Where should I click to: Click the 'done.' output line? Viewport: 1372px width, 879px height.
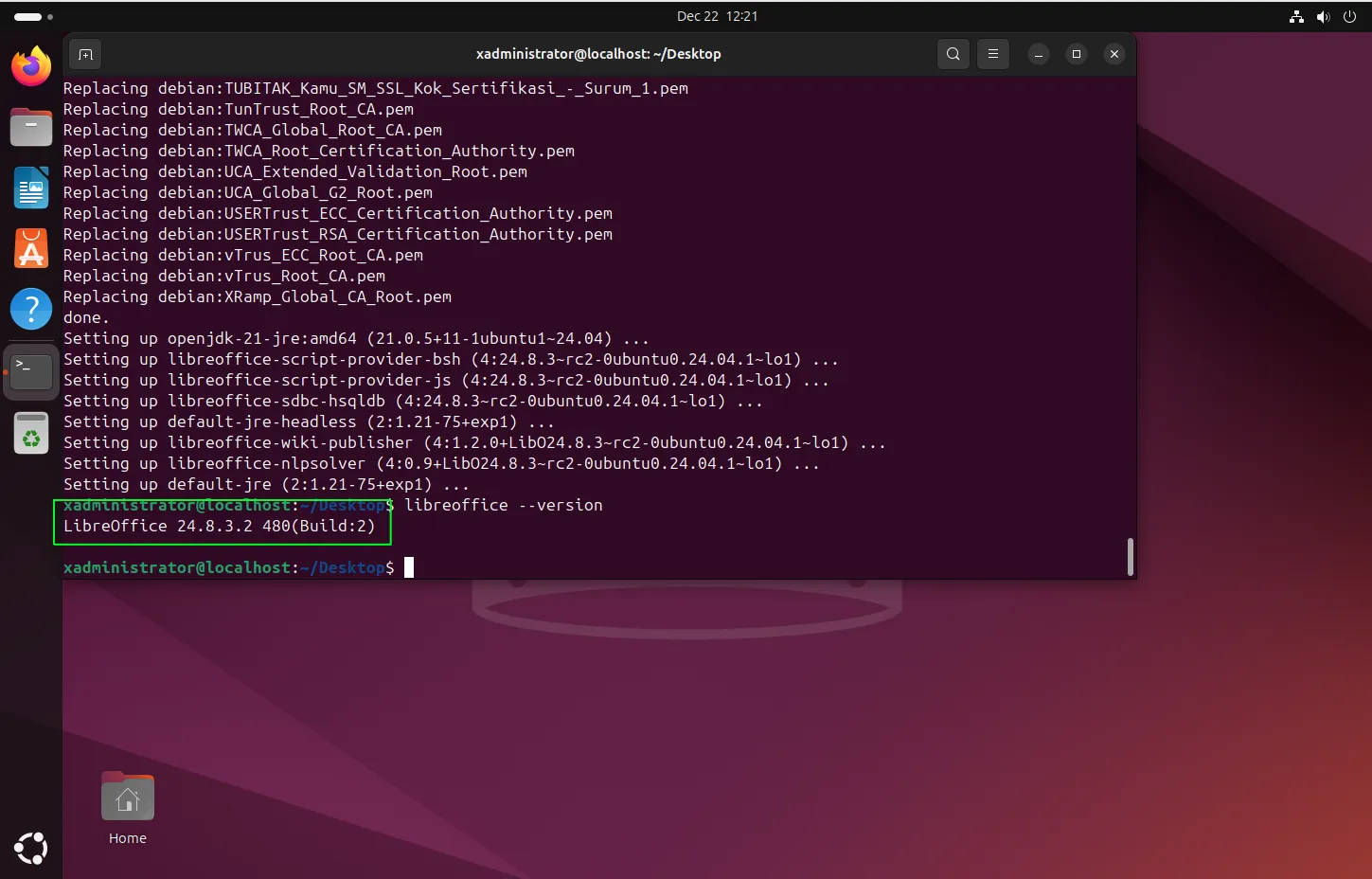tap(86, 317)
